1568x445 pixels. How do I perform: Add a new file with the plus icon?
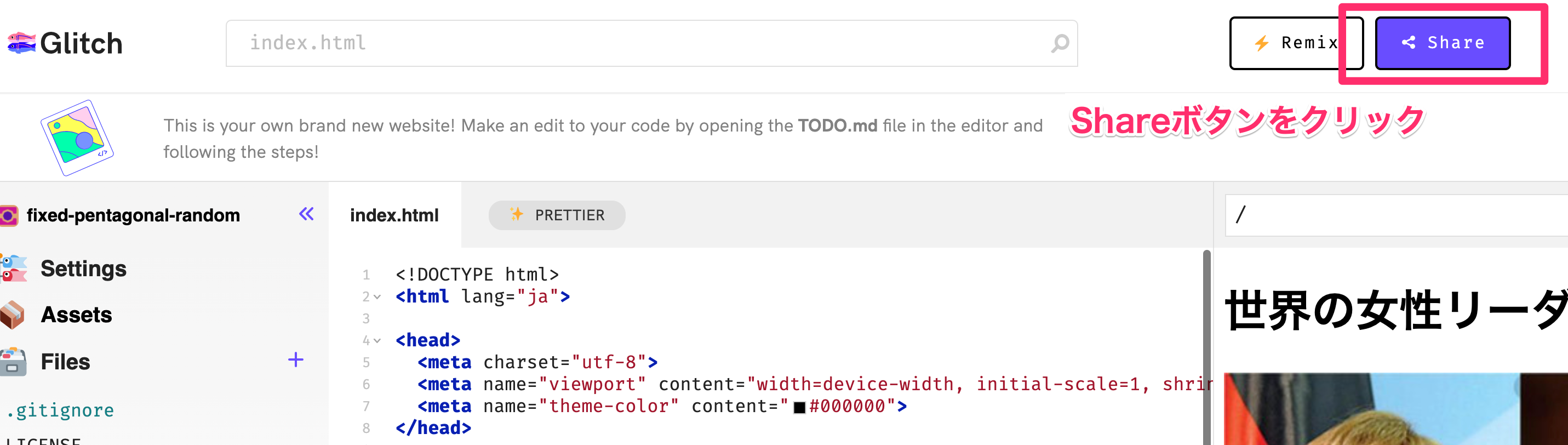coord(296,360)
